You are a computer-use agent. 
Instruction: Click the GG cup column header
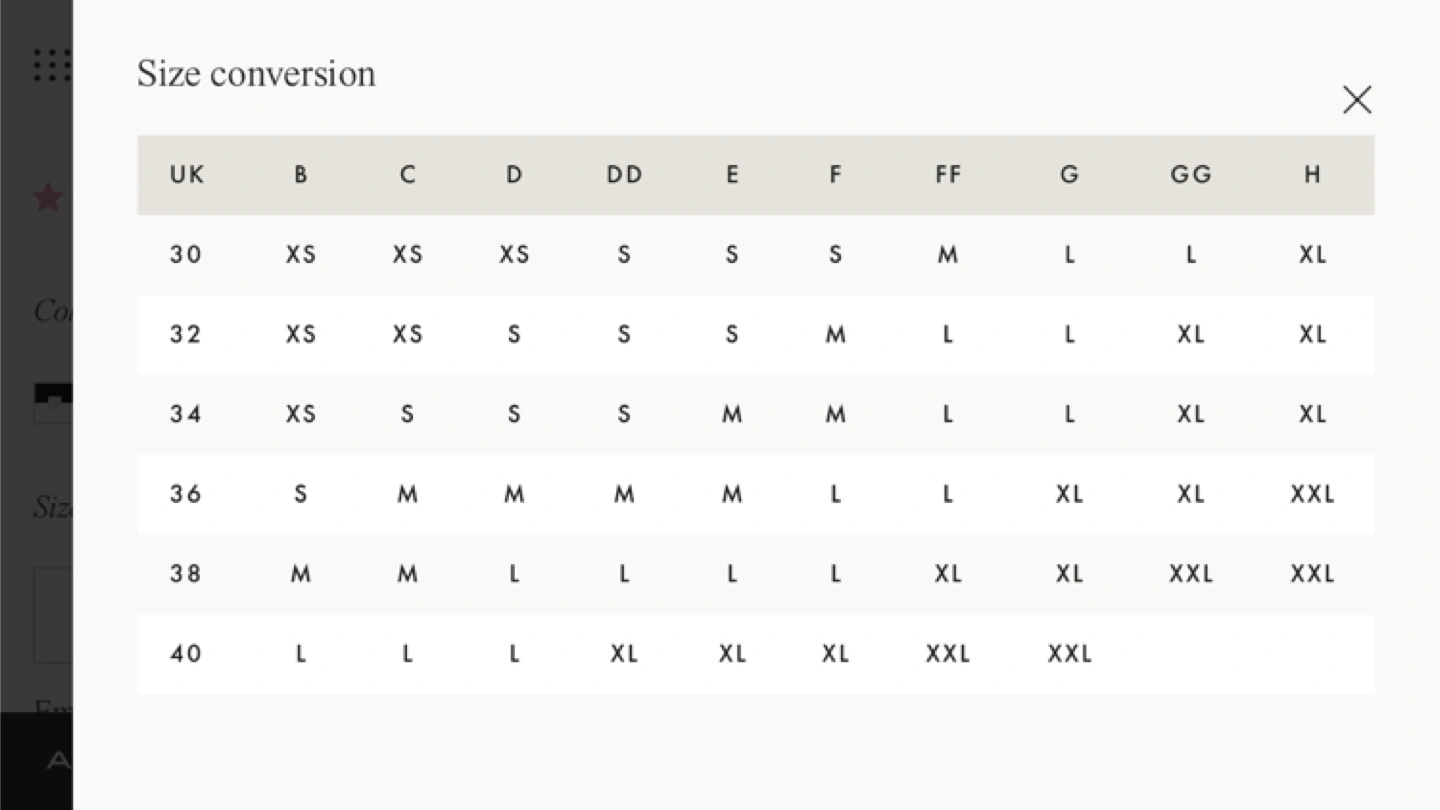tap(1190, 175)
